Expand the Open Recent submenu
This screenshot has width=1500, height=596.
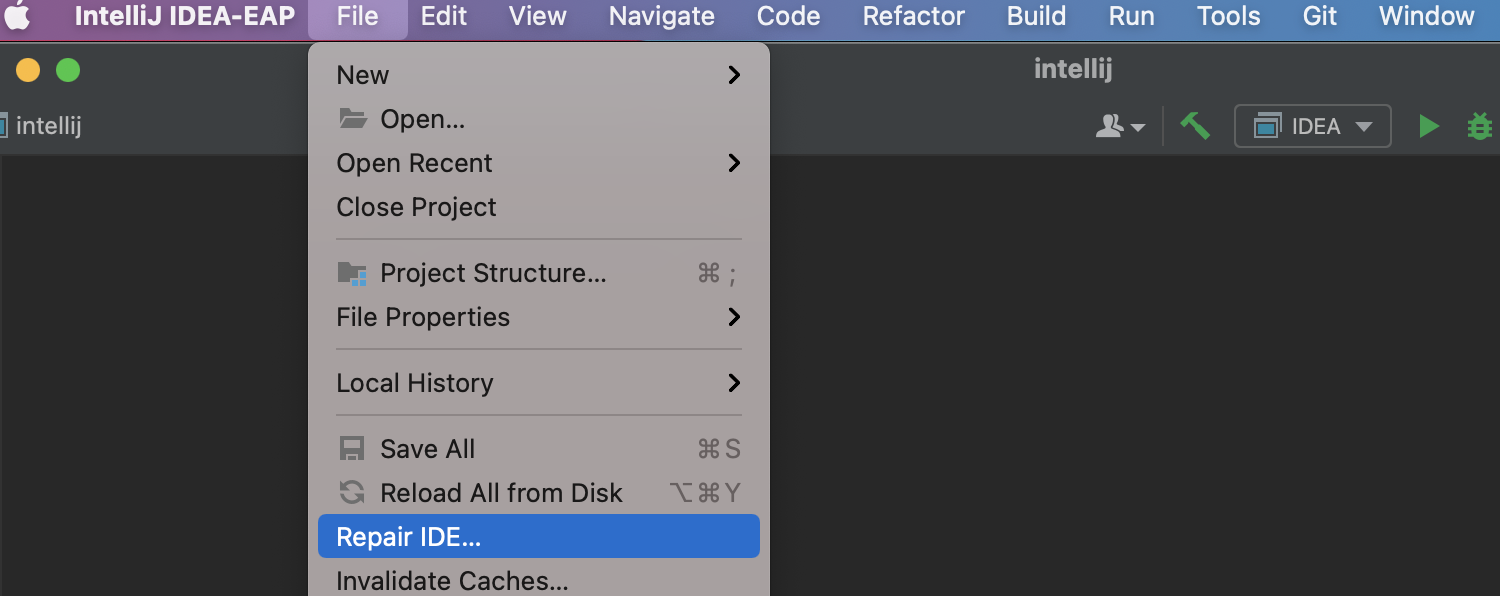(x=734, y=163)
